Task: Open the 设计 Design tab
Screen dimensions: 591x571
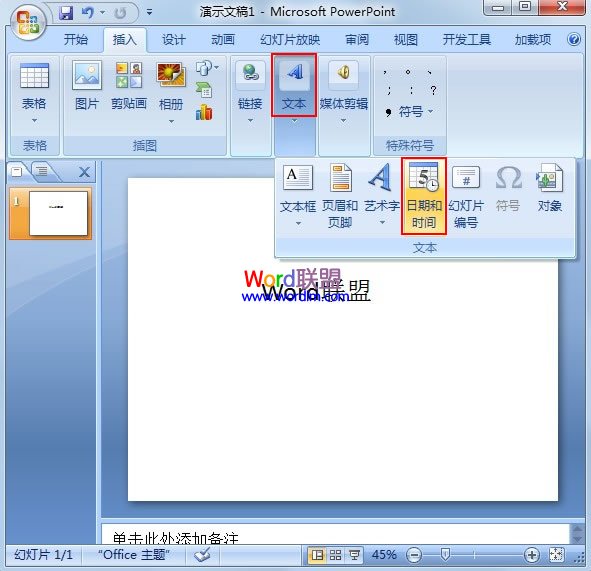Action: (x=174, y=39)
